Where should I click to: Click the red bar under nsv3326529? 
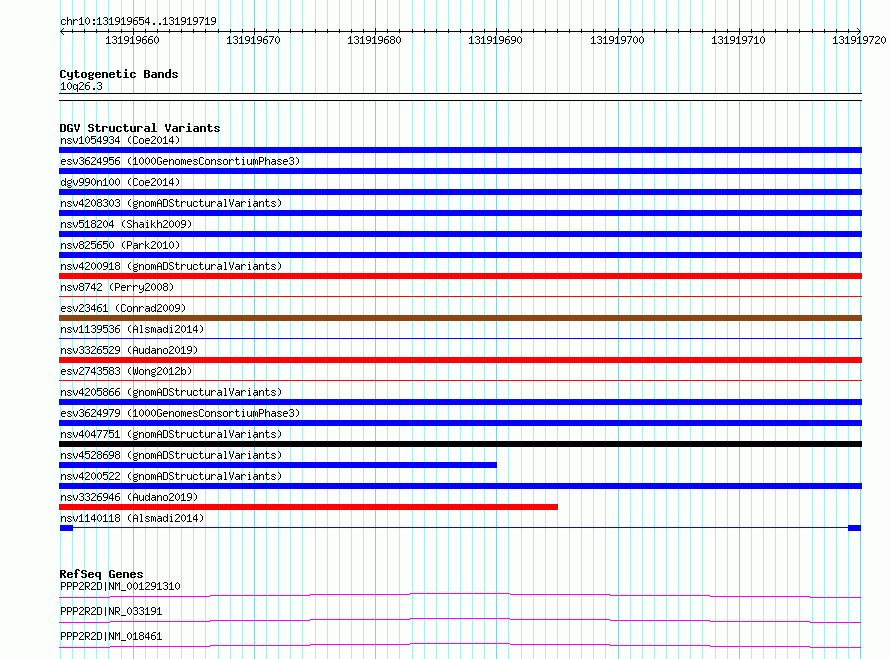[460, 360]
